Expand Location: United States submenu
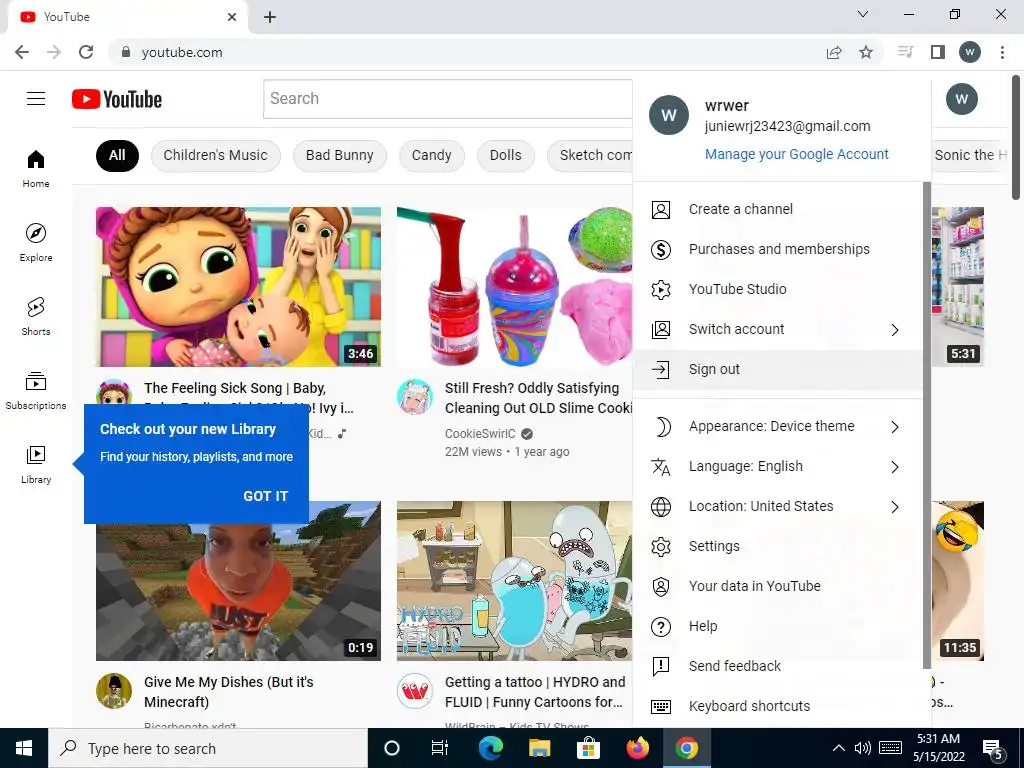The image size is (1024, 768). click(895, 507)
